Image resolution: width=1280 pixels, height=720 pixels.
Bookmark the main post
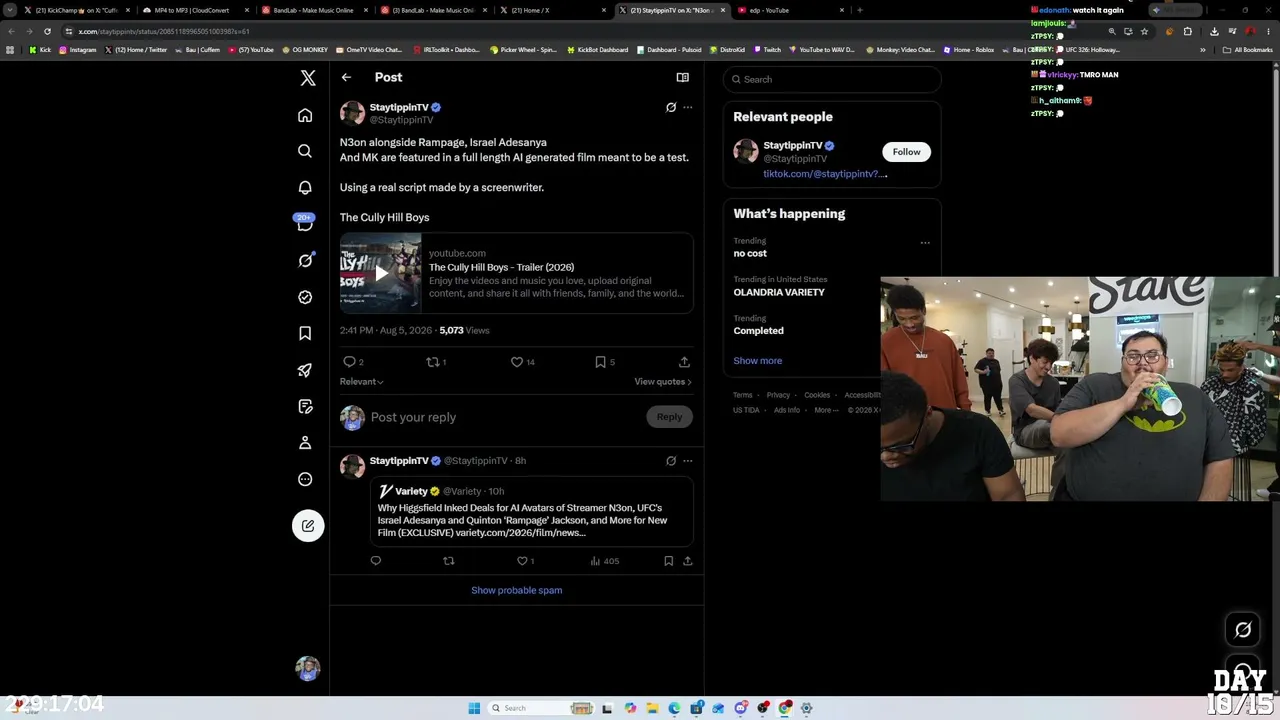coord(600,362)
